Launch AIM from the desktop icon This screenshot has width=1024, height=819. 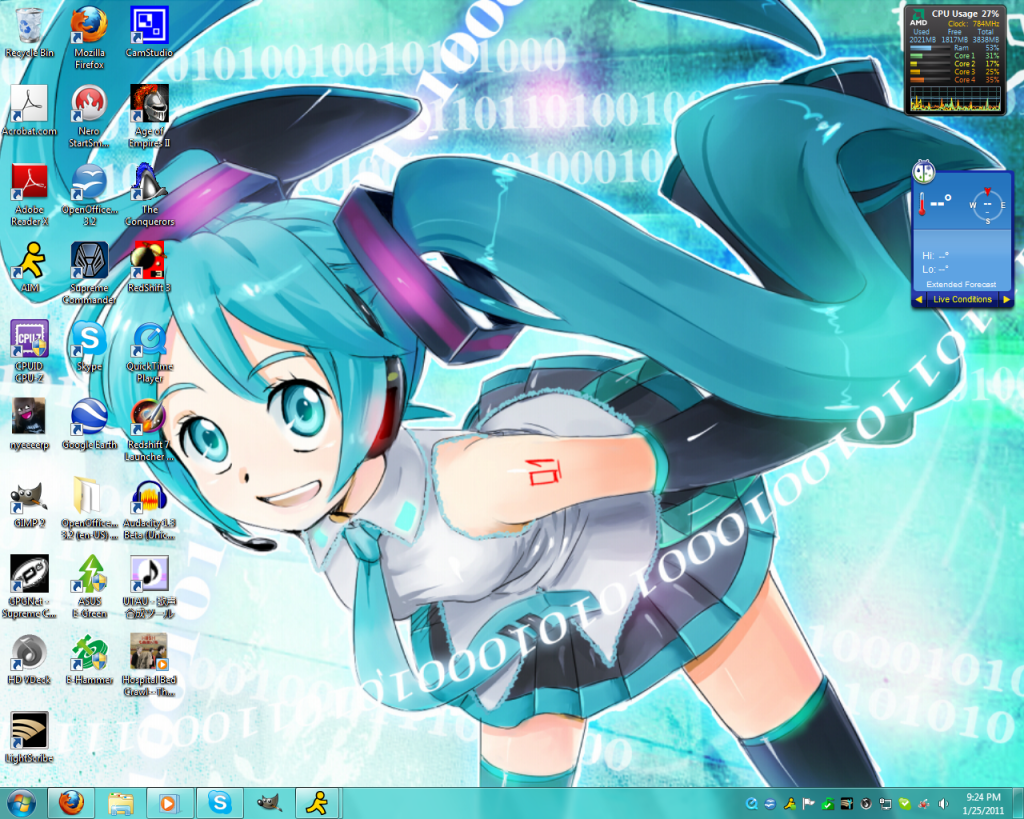(29, 268)
